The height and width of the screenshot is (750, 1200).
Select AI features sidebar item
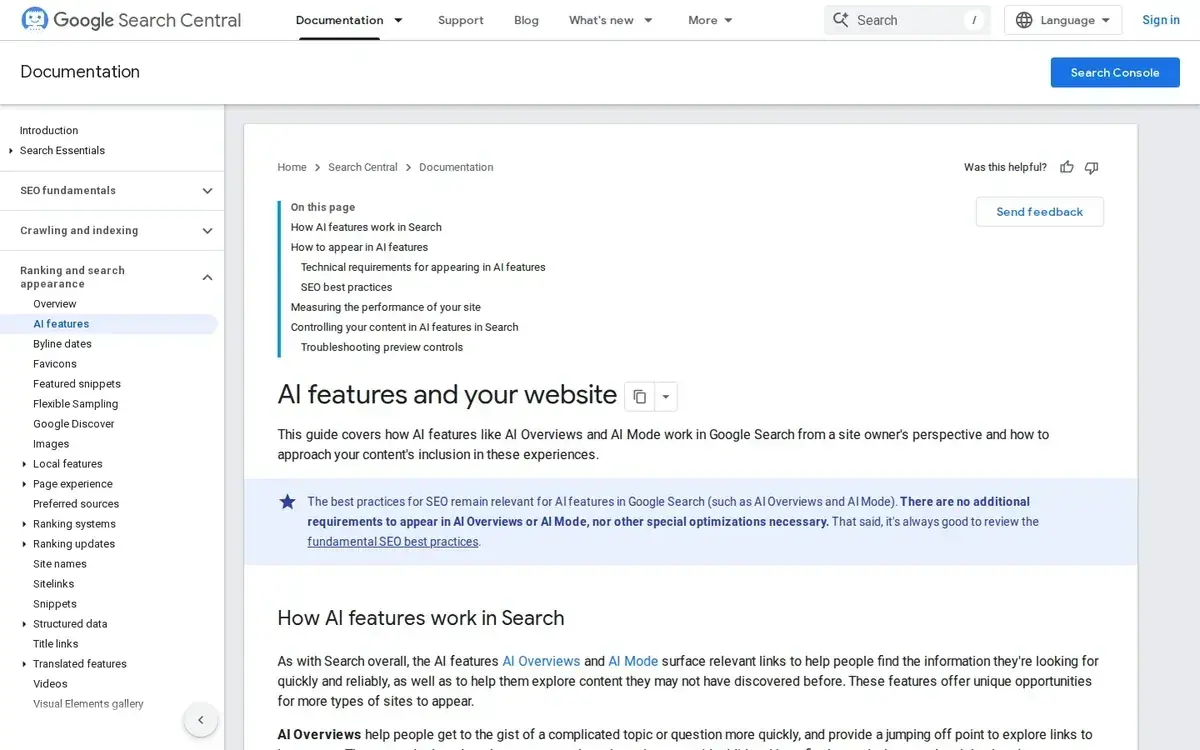[x=109, y=324]
